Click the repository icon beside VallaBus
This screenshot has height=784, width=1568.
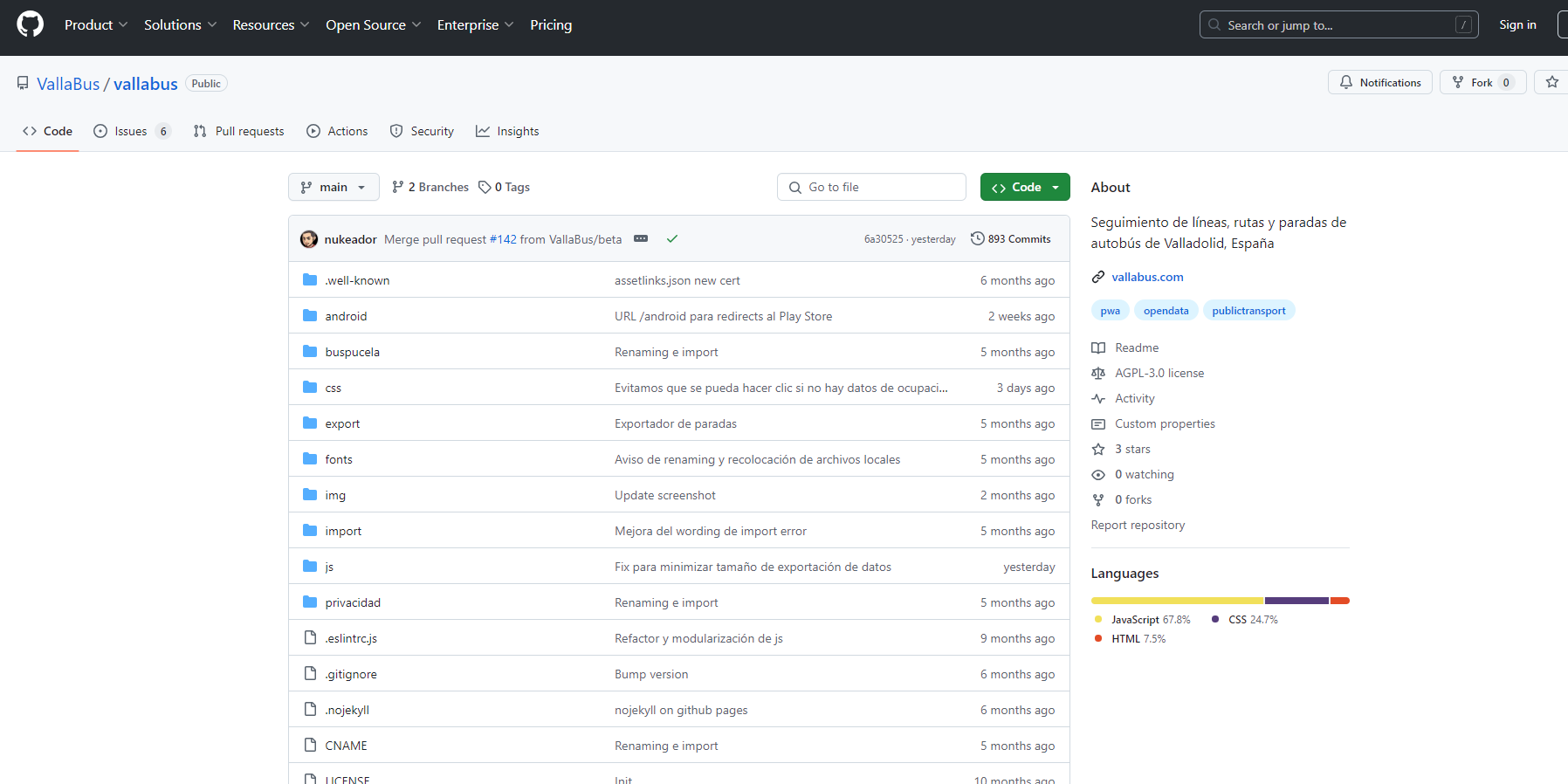pos(23,83)
